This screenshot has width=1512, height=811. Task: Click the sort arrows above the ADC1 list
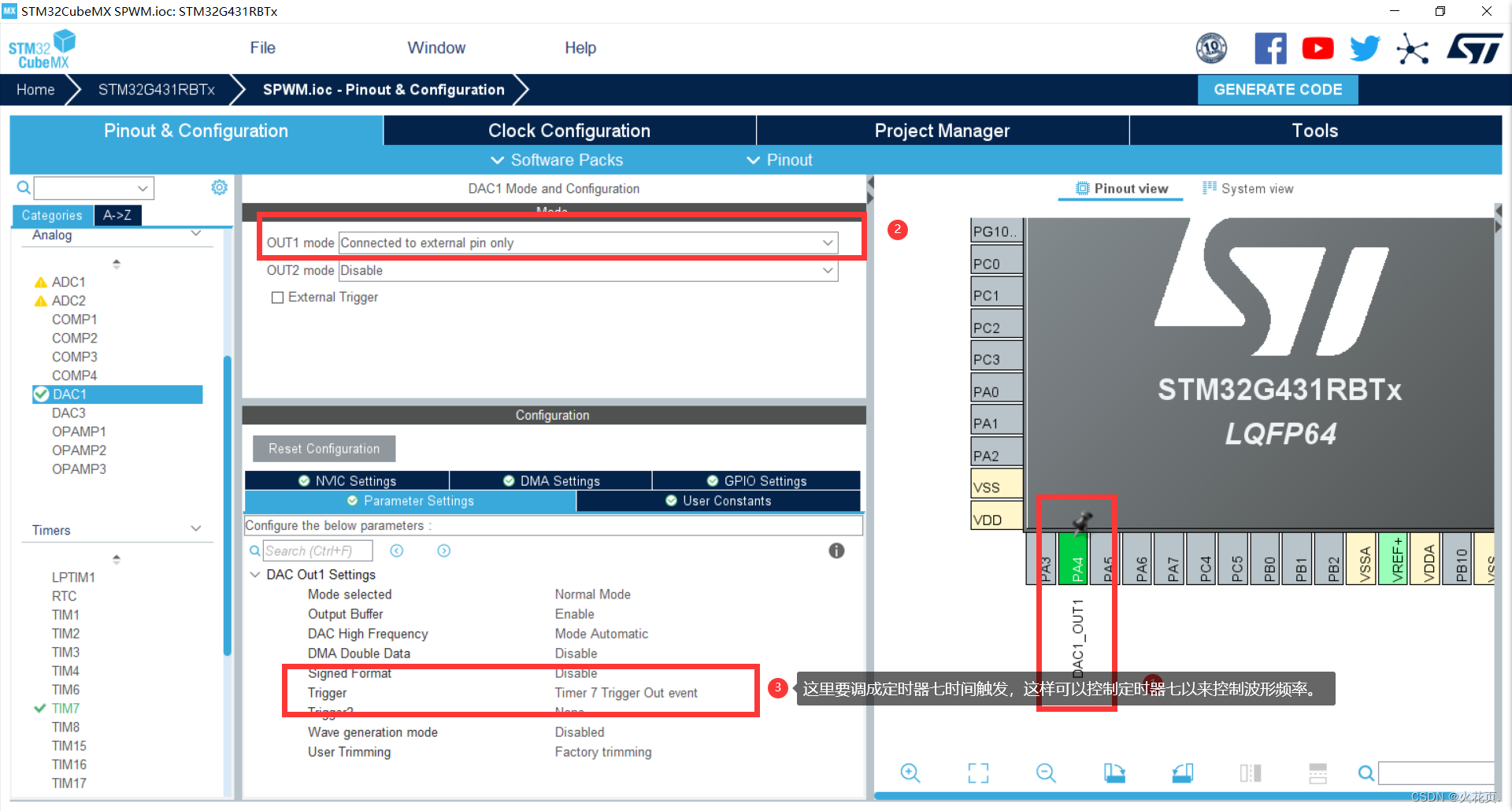pos(117,264)
